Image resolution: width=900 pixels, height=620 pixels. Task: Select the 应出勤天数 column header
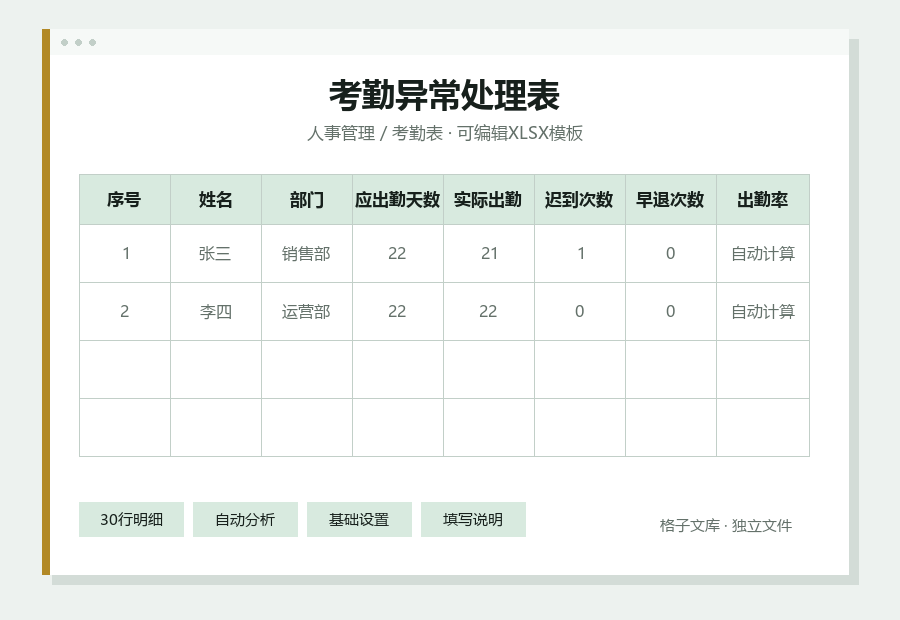[x=398, y=199]
